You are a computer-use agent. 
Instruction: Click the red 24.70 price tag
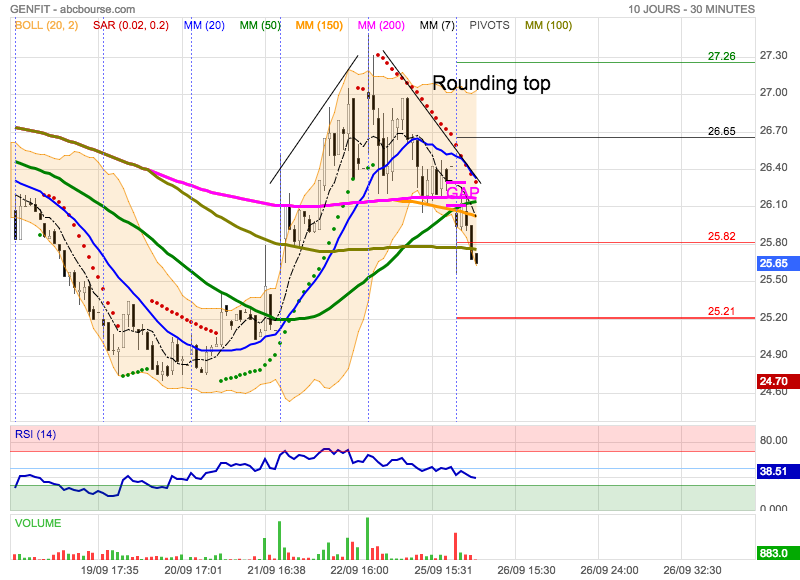point(778,381)
